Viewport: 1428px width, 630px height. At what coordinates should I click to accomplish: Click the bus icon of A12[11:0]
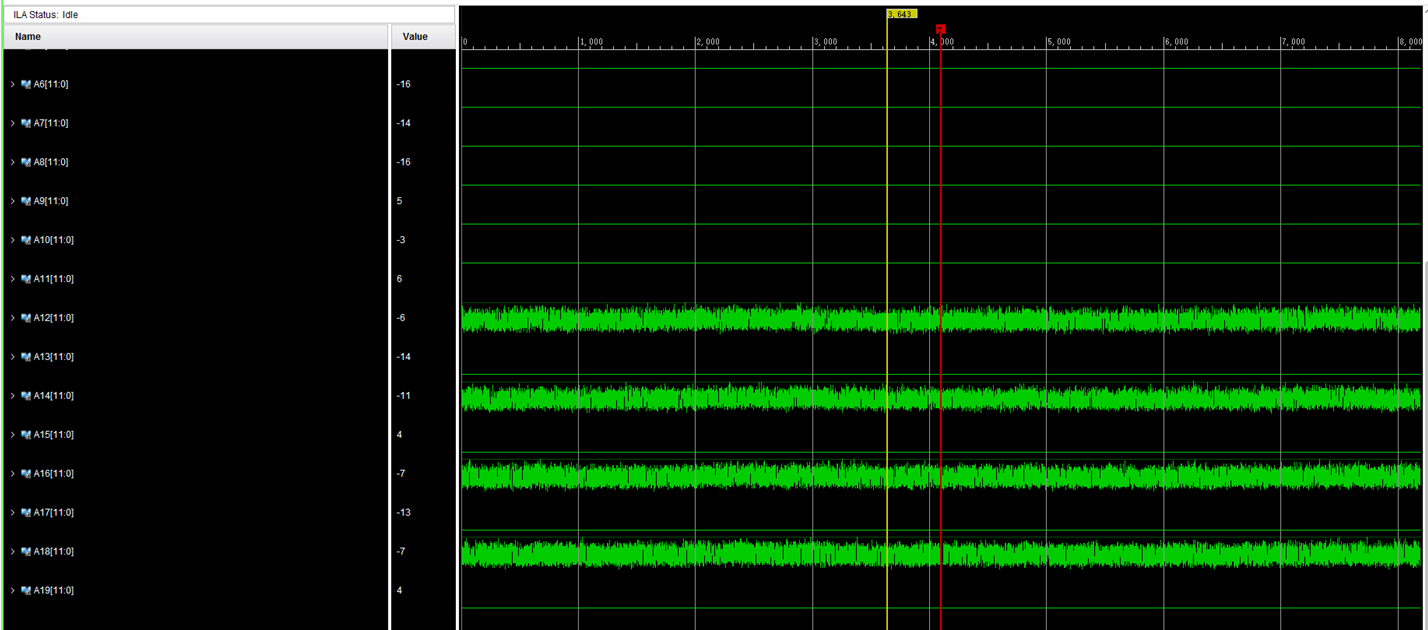tap(26, 319)
